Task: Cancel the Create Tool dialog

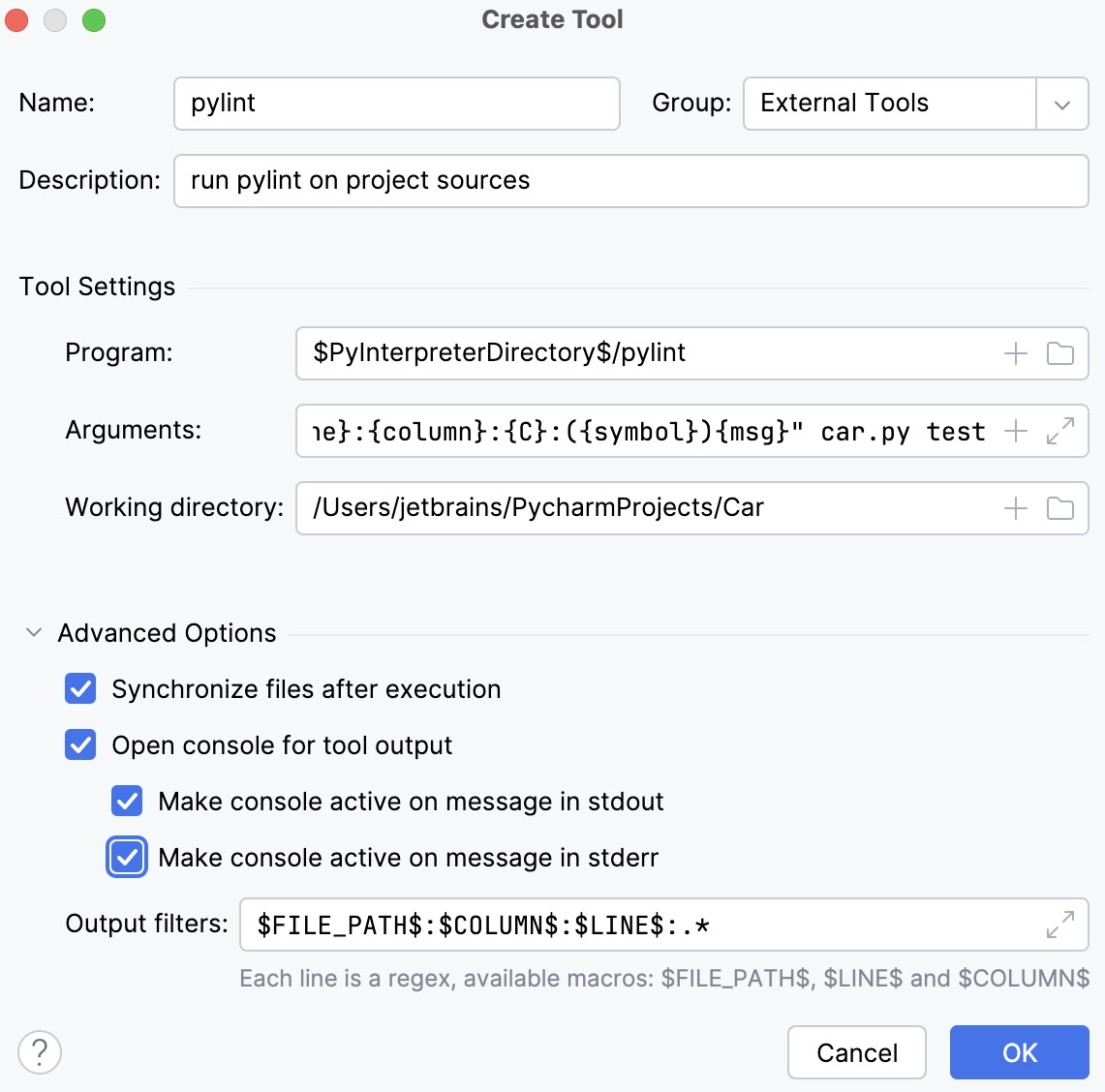Action: (x=856, y=1052)
